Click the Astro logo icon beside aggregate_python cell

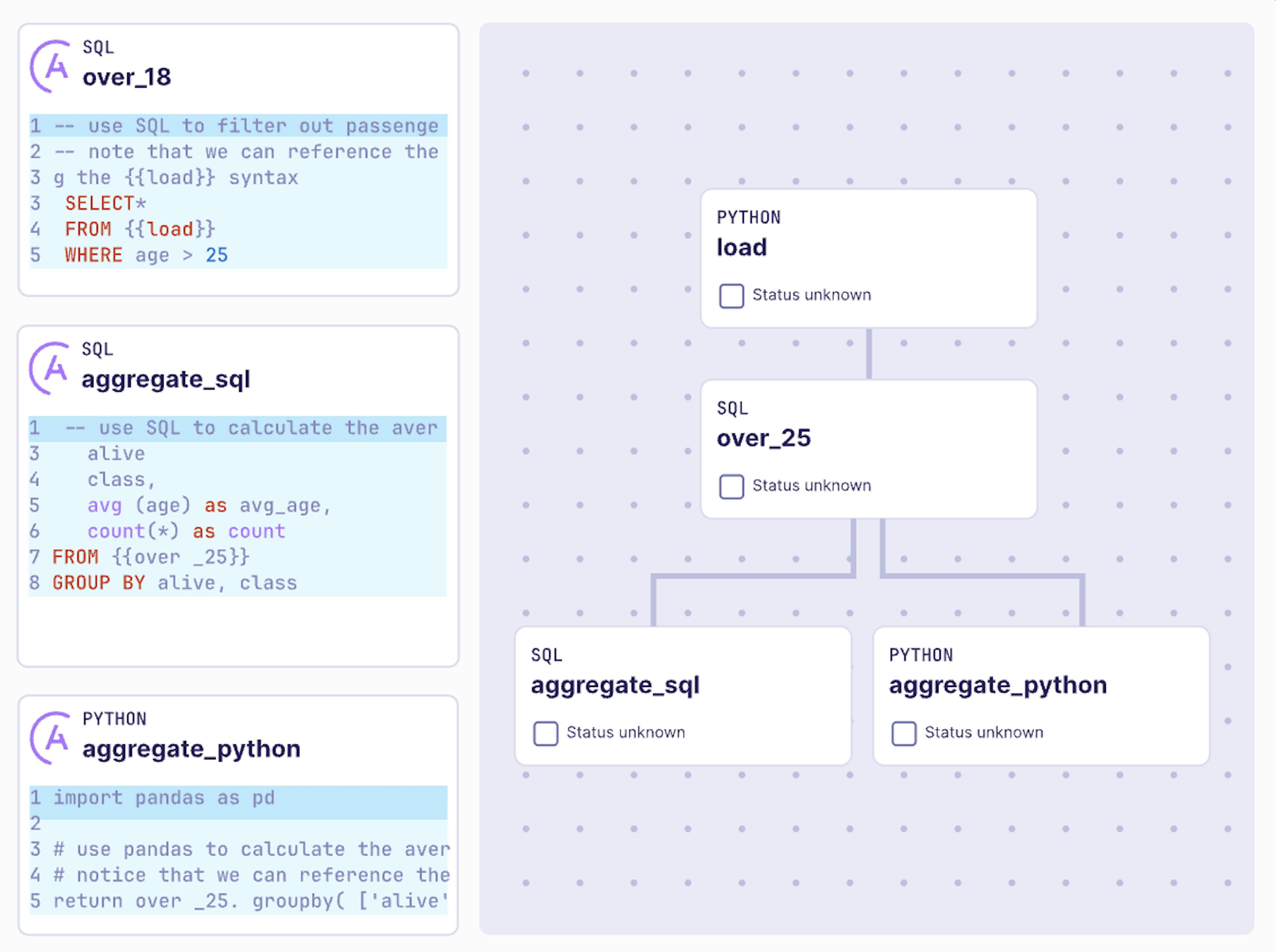click(50, 738)
